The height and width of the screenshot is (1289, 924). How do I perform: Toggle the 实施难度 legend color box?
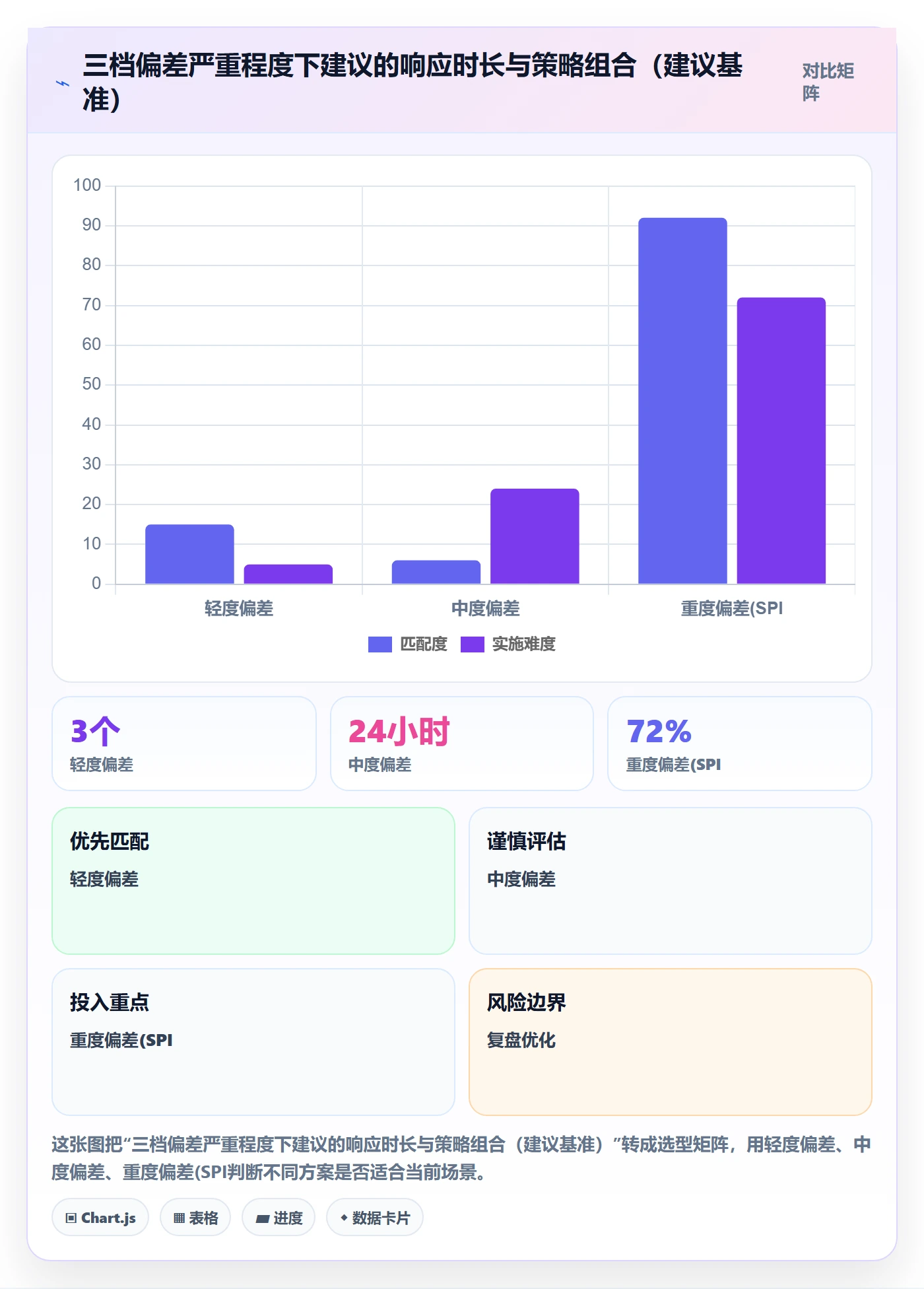point(473,644)
